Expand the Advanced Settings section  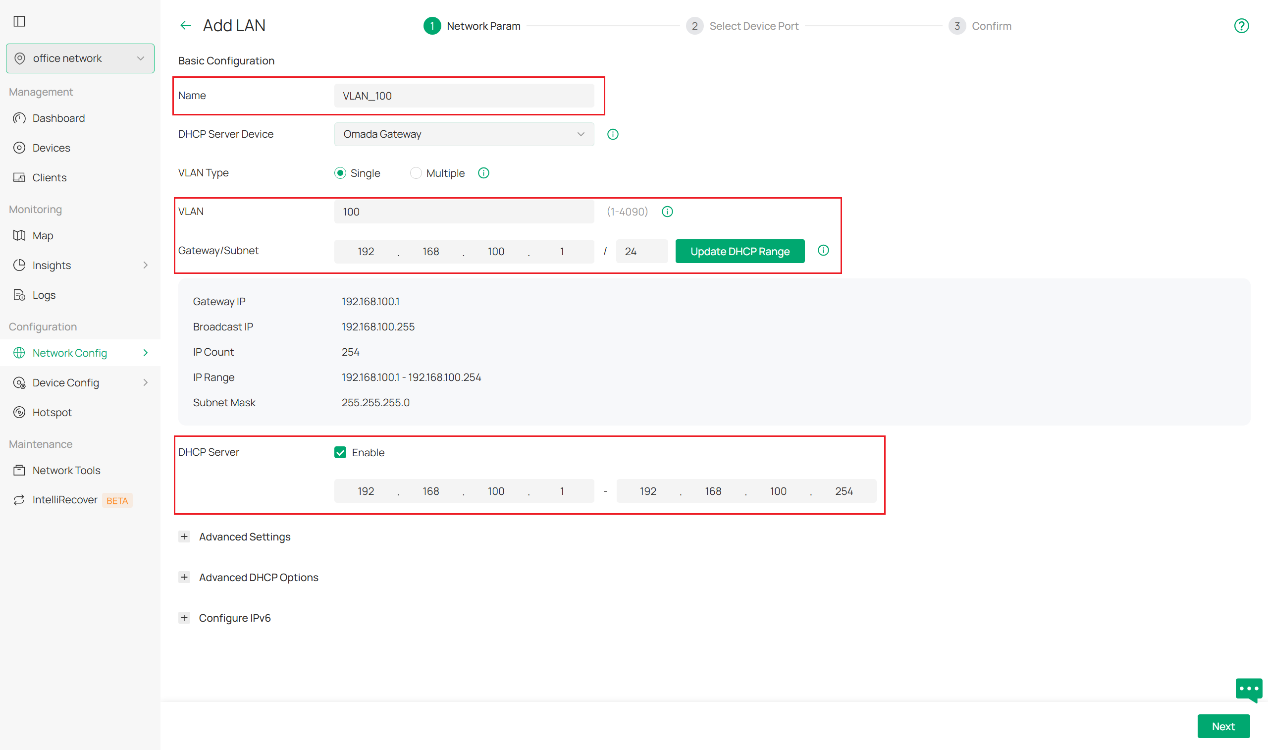184,537
